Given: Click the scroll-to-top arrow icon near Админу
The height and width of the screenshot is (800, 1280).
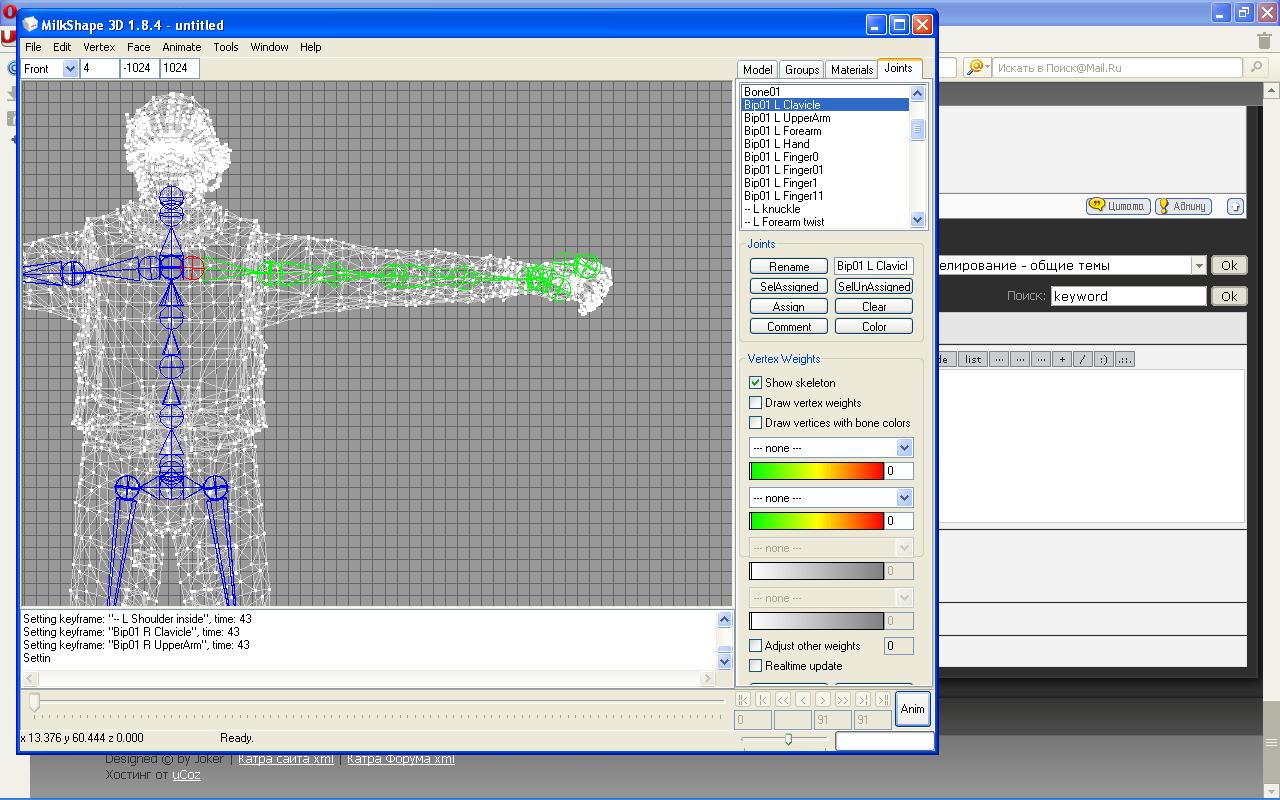Looking at the screenshot, I should tap(1235, 207).
